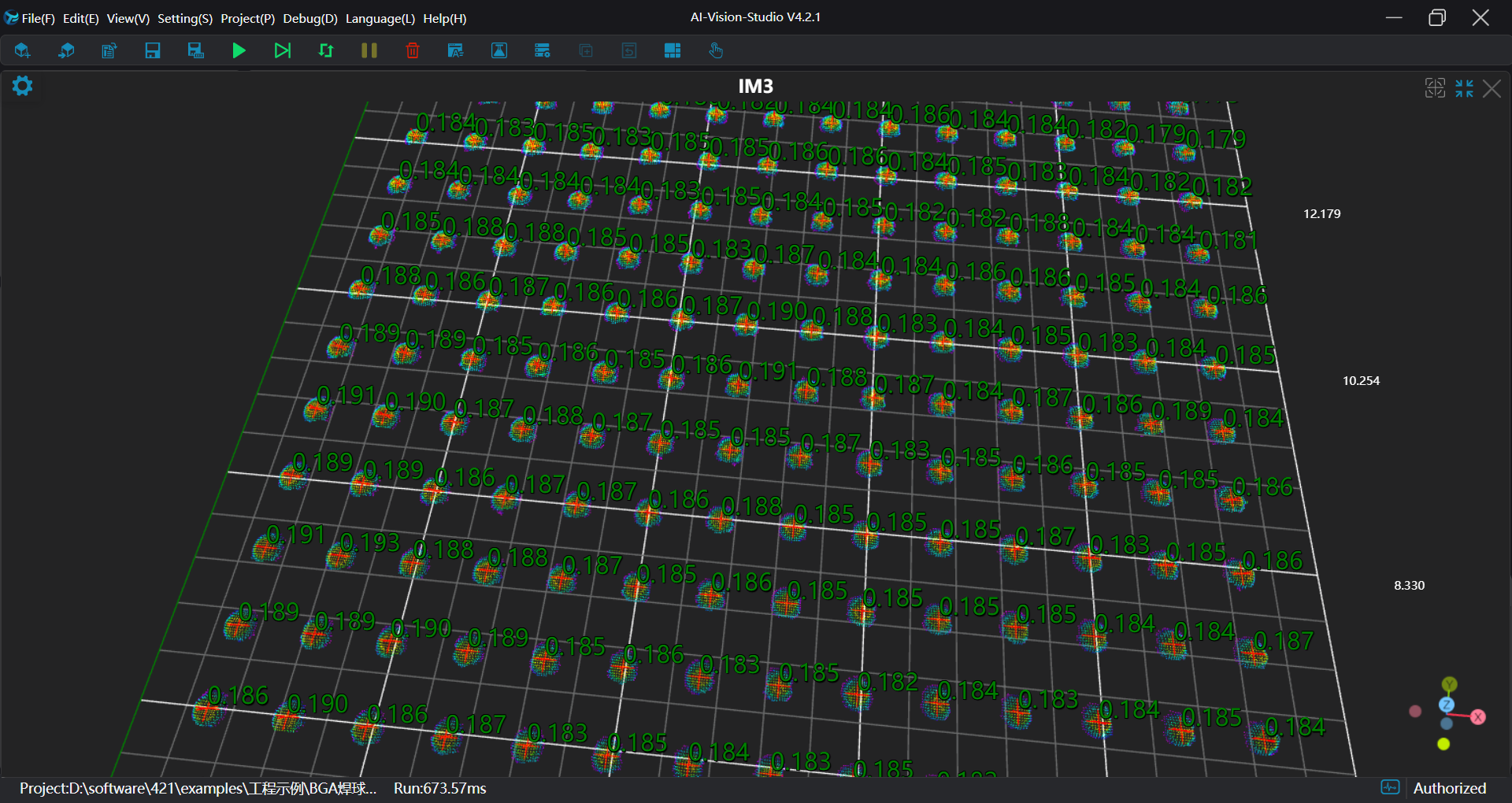Click the server settings toolbar icon
Screen dimensions: 1512x803
click(542, 51)
